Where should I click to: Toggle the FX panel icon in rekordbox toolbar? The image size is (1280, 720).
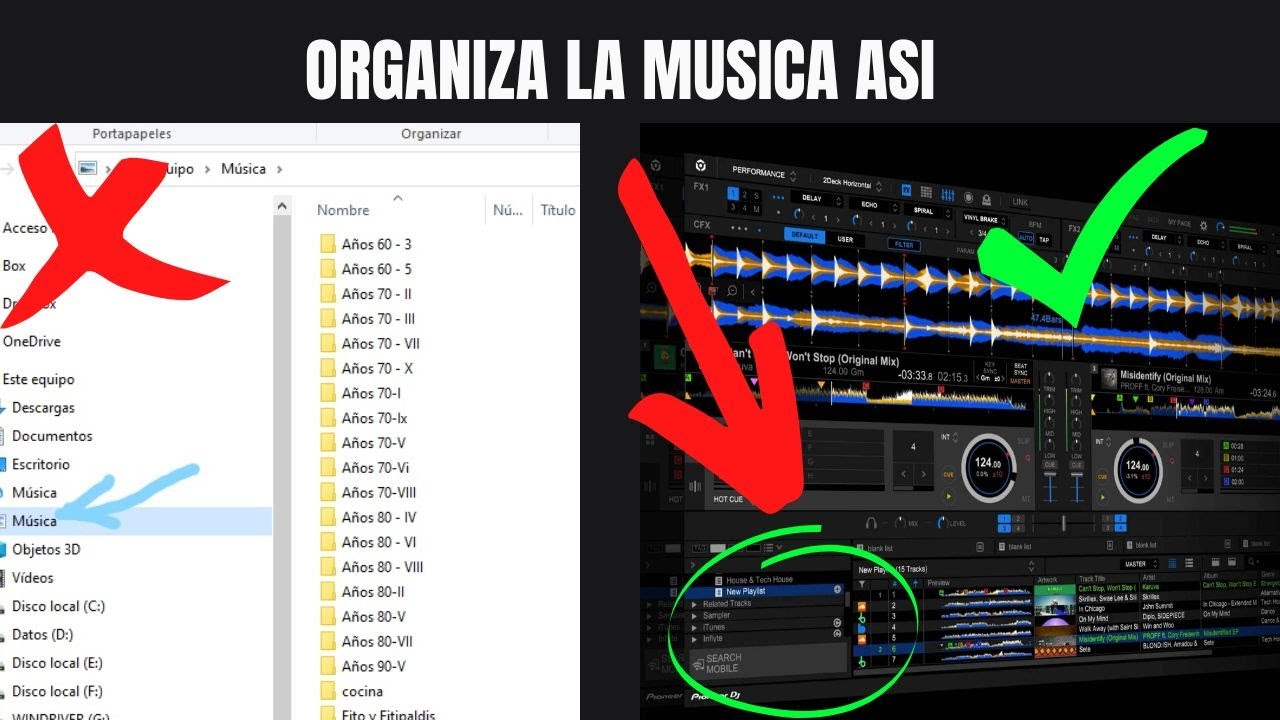pyautogui.click(x=906, y=189)
